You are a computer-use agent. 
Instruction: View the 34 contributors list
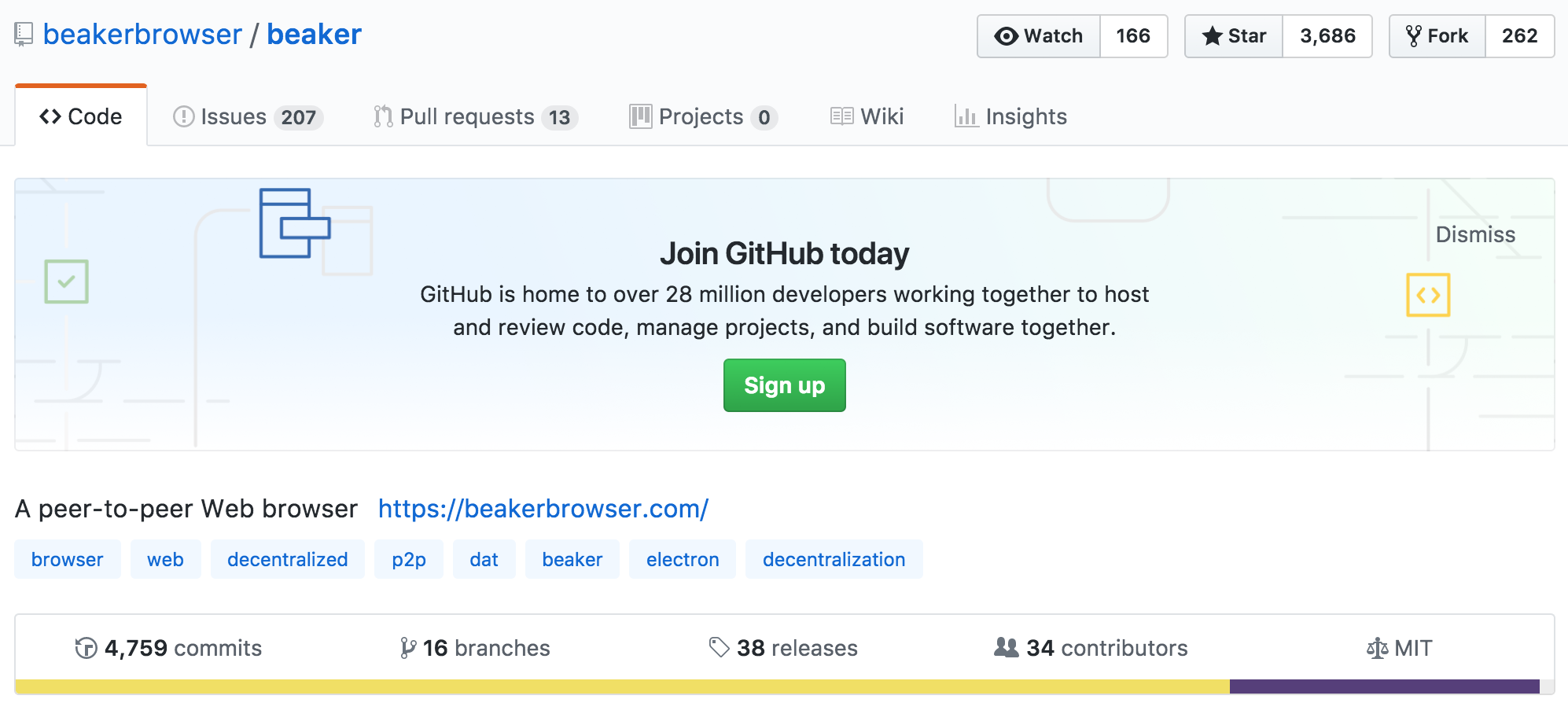tap(1091, 648)
